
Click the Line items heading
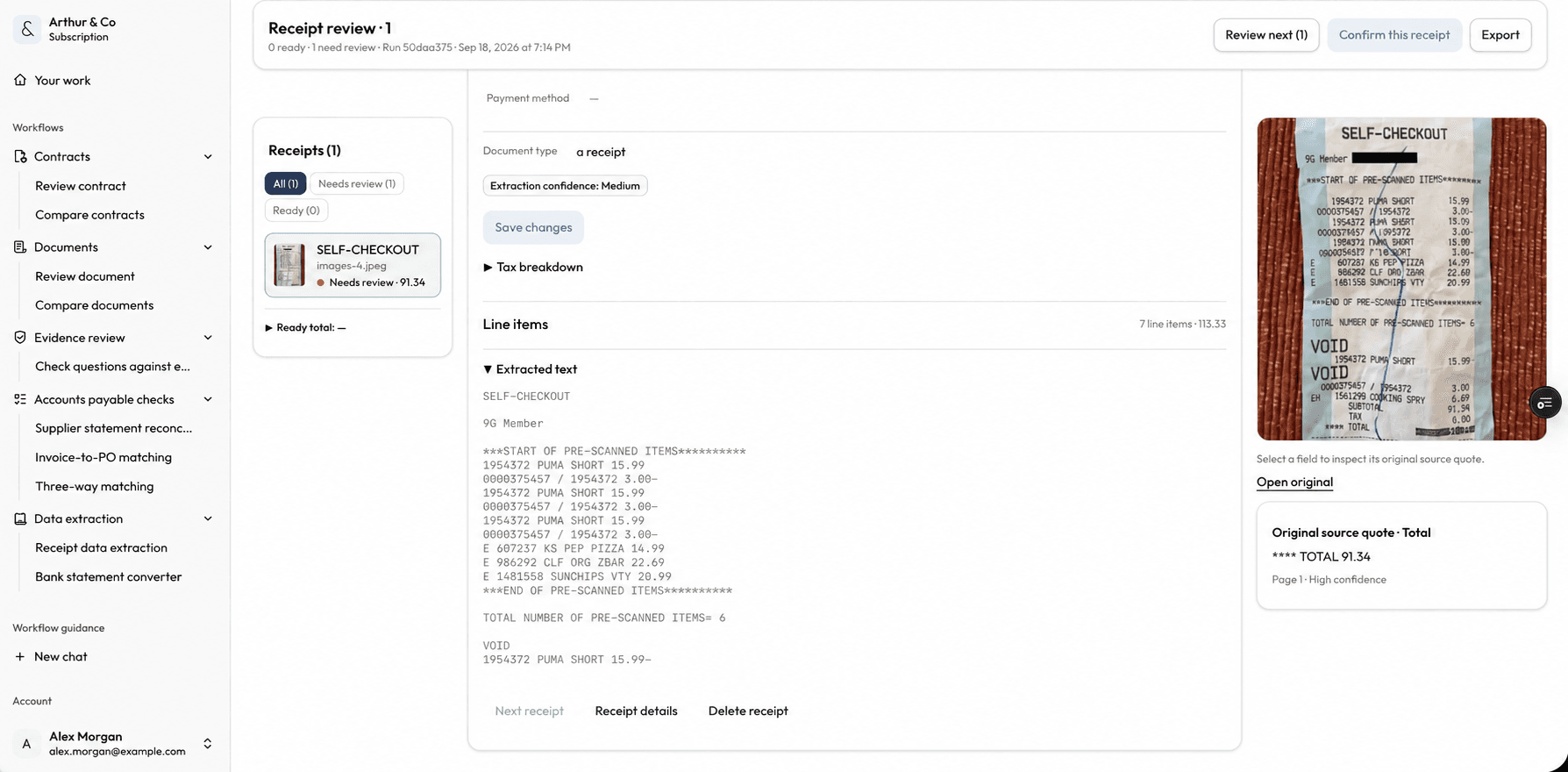pos(516,324)
